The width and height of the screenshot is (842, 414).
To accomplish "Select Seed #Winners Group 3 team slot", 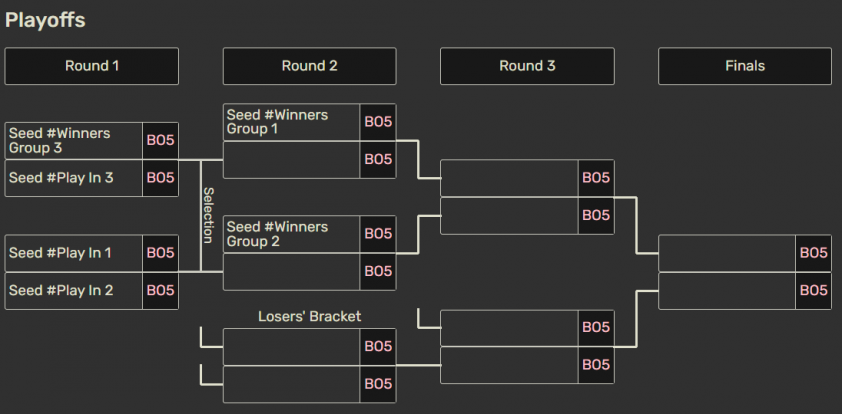I will coord(74,141).
